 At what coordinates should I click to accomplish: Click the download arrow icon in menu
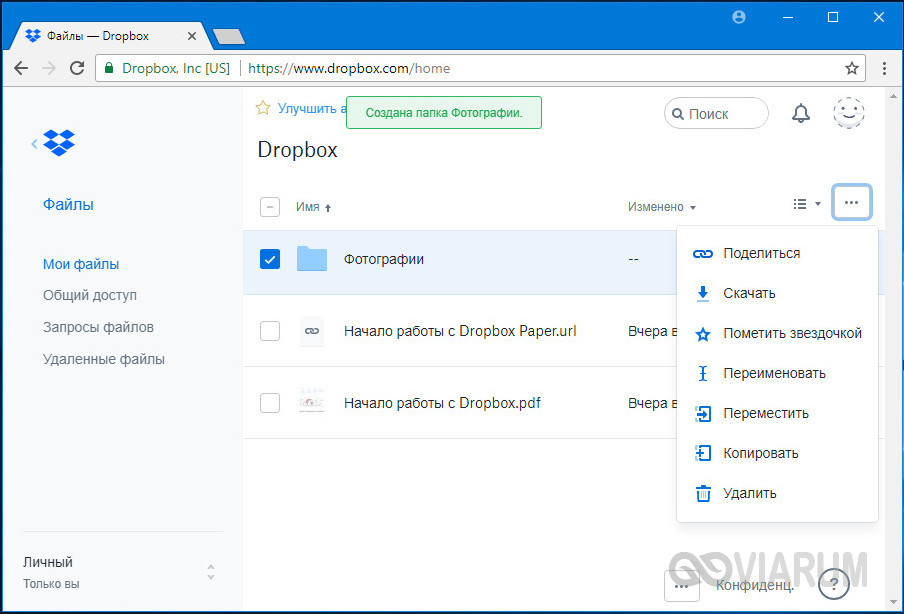(x=703, y=293)
